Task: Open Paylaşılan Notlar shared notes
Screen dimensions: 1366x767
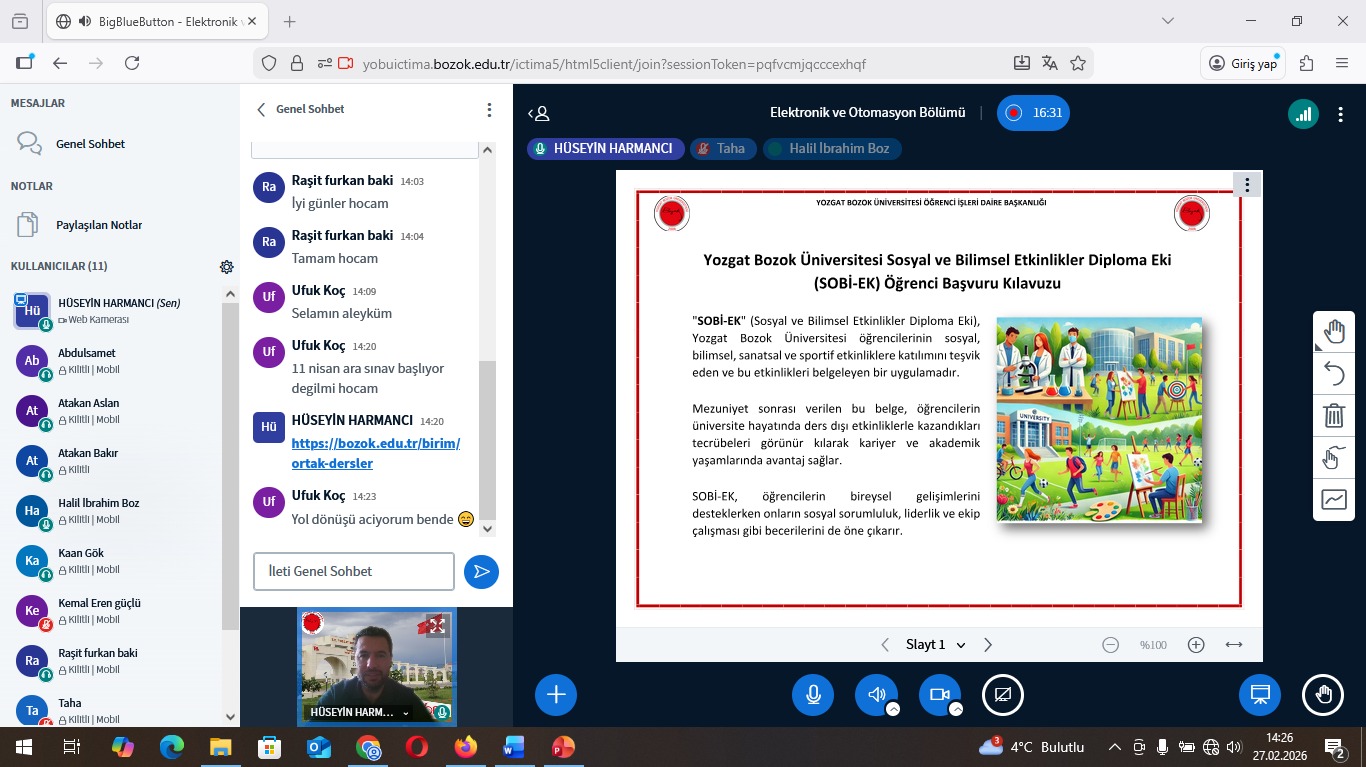Action: click(98, 225)
